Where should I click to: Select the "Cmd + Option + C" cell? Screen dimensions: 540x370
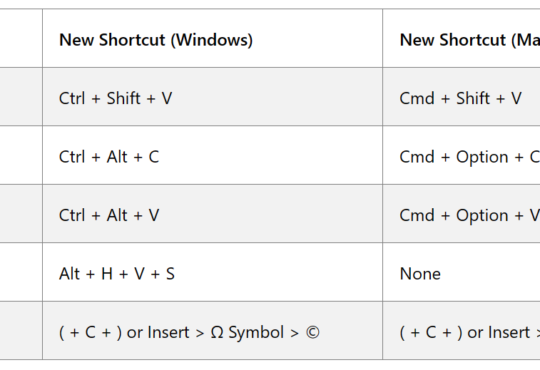(461, 155)
